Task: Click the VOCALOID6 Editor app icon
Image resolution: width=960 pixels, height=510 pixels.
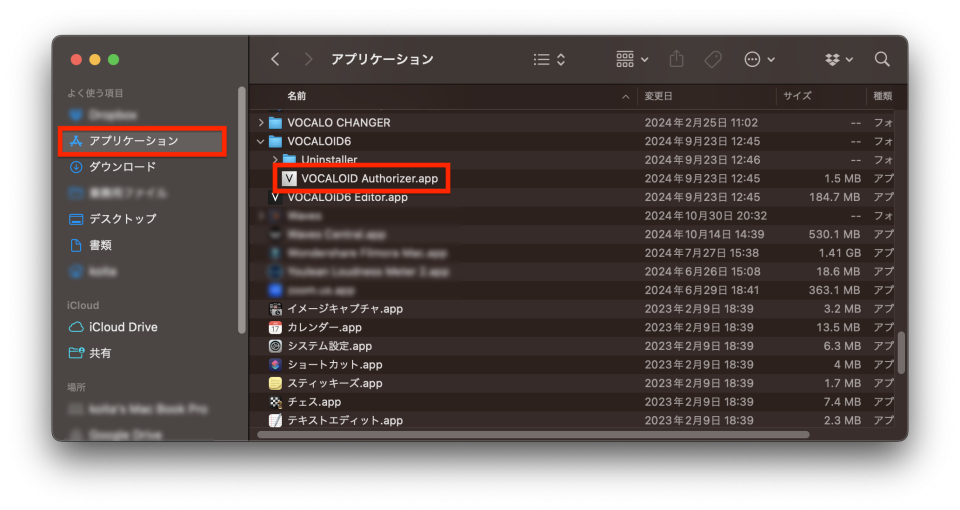Action: point(276,197)
